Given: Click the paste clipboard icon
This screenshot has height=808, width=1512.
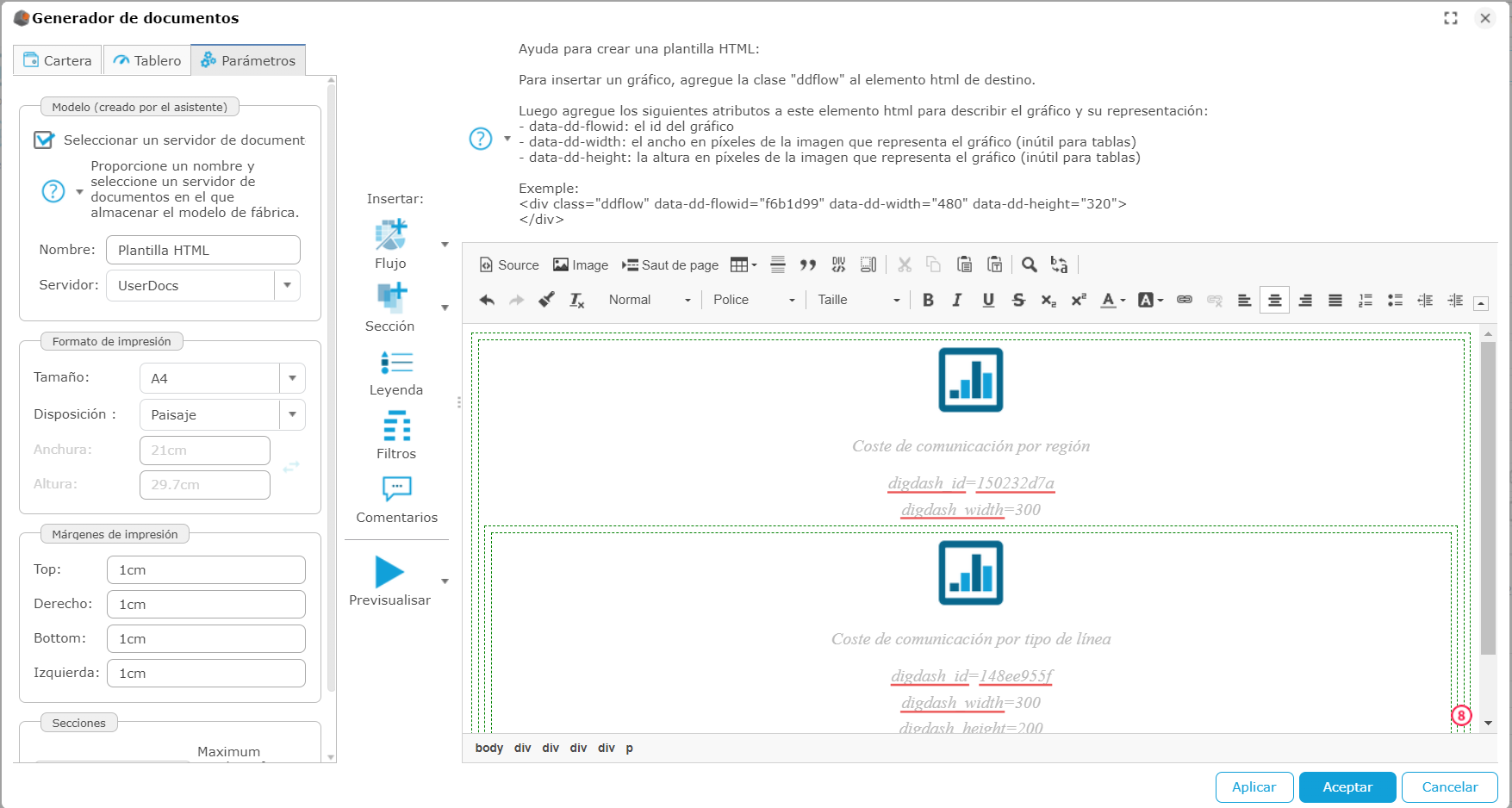Looking at the screenshot, I should tap(965, 265).
